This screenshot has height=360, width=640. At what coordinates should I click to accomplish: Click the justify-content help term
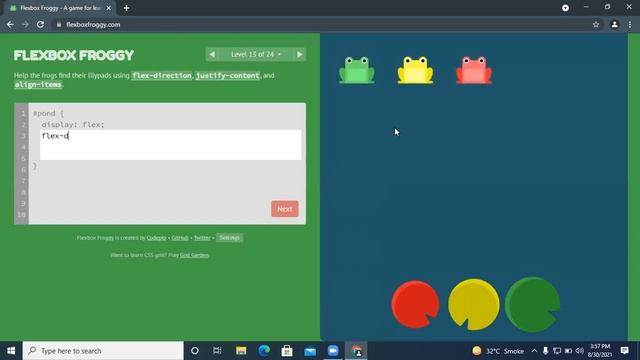pos(227,76)
